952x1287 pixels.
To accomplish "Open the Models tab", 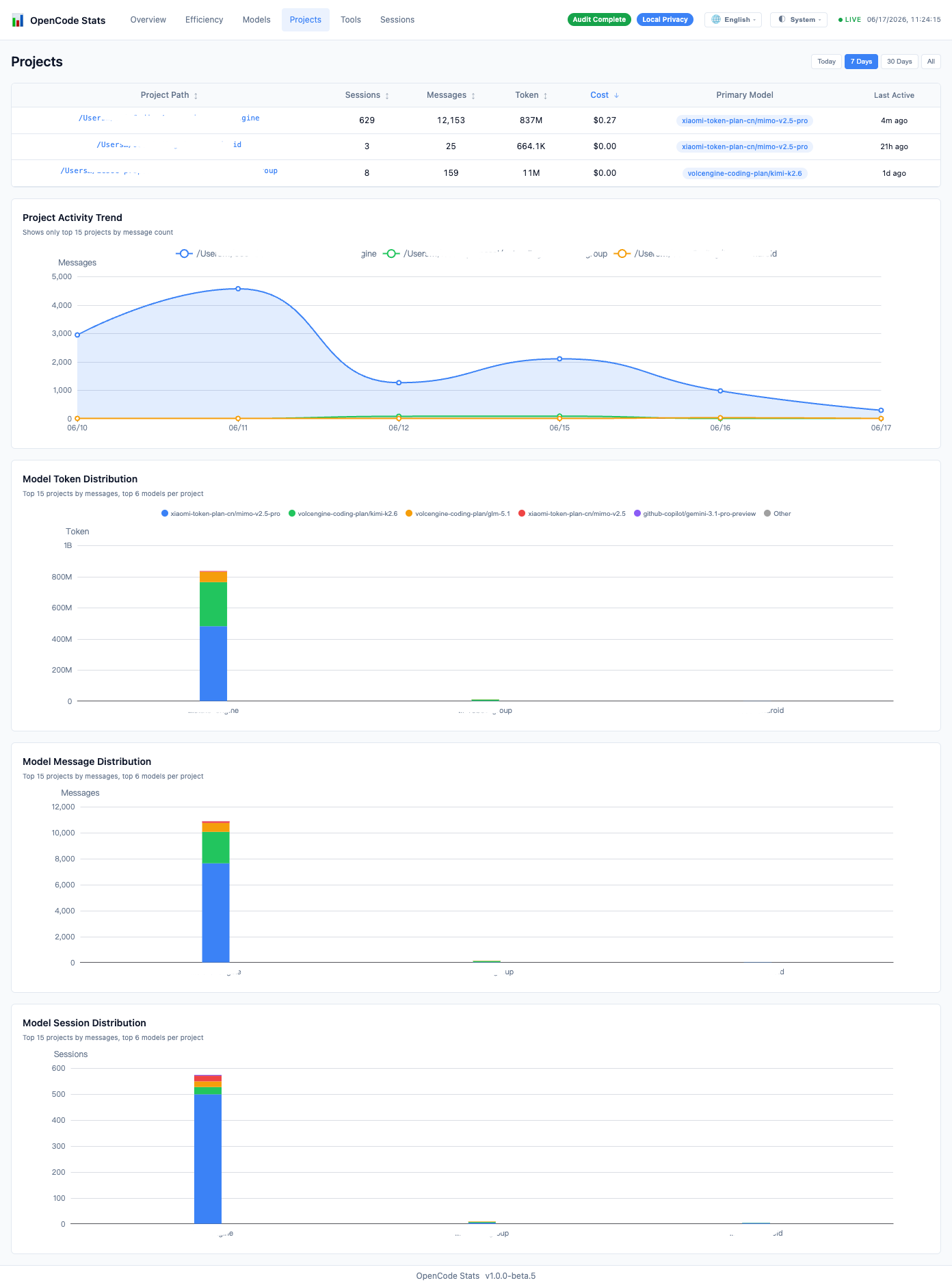I will (256, 20).
